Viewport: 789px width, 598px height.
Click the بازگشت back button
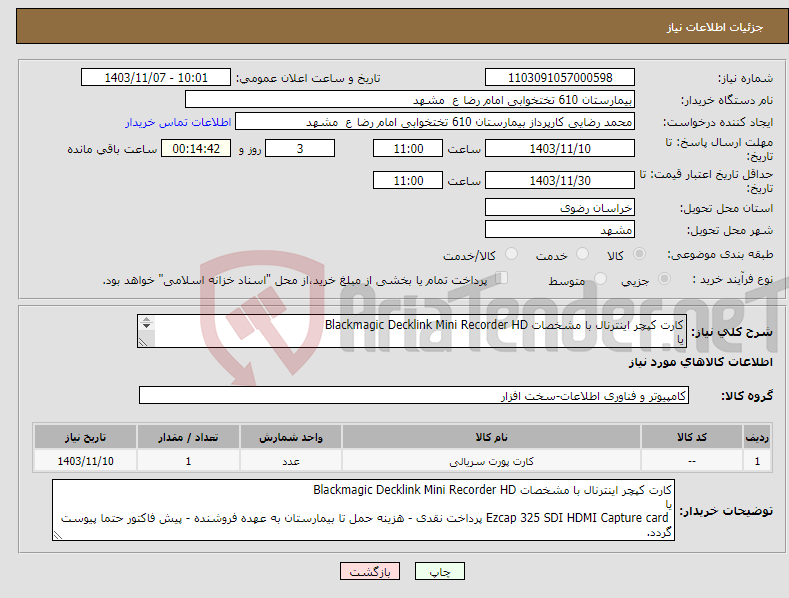tap(370, 571)
